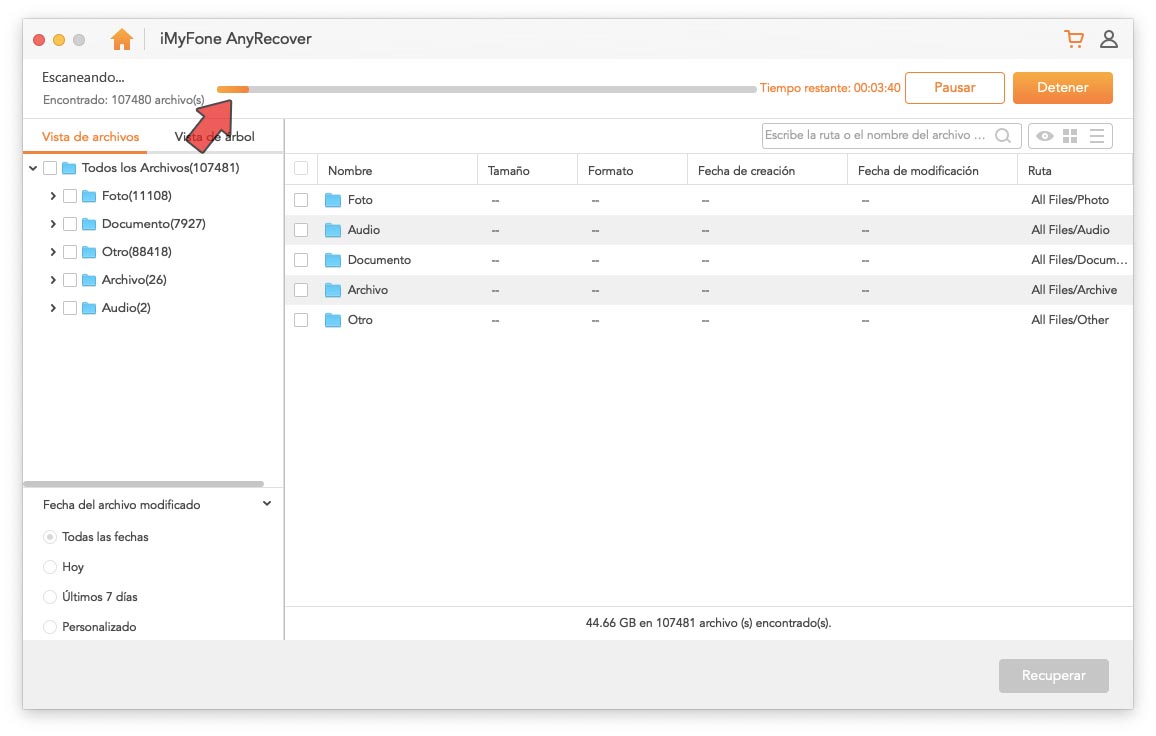Viewport: 1156px width, 736px height.
Task: Click the file path search field
Action: (875, 135)
